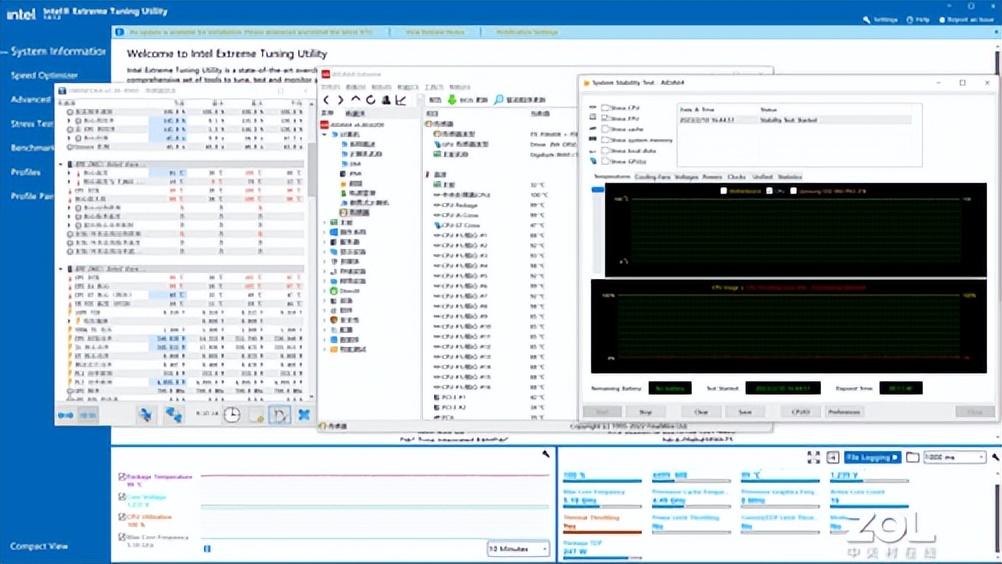Click Report an Issue in XTU header
1002x564 pixels.
[x=966, y=20]
